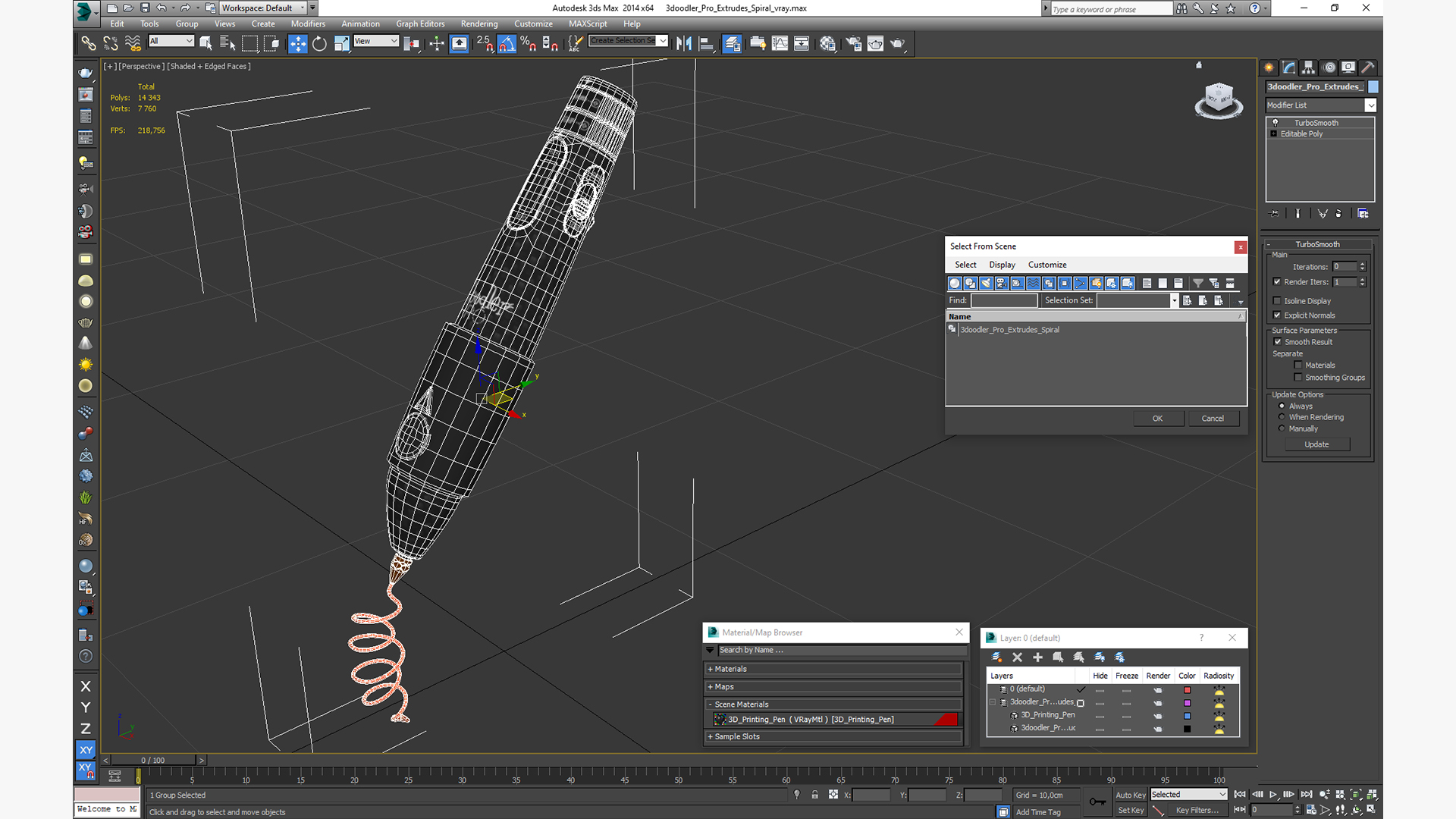The width and height of the screenshot is (1456, 819).
Task: Open the reference coordinate View dropdown
Action: (x=376, y=41)
